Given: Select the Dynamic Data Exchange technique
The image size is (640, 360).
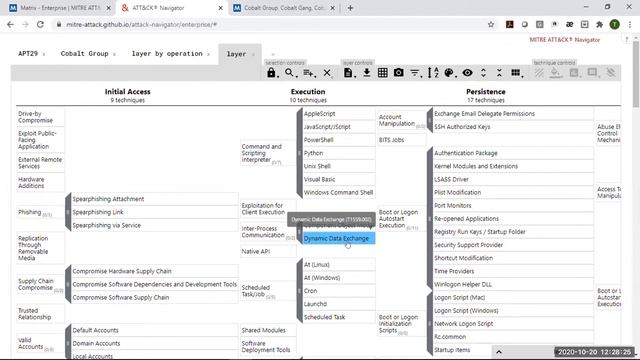Looking at the screenshot, I should point(339,238).
